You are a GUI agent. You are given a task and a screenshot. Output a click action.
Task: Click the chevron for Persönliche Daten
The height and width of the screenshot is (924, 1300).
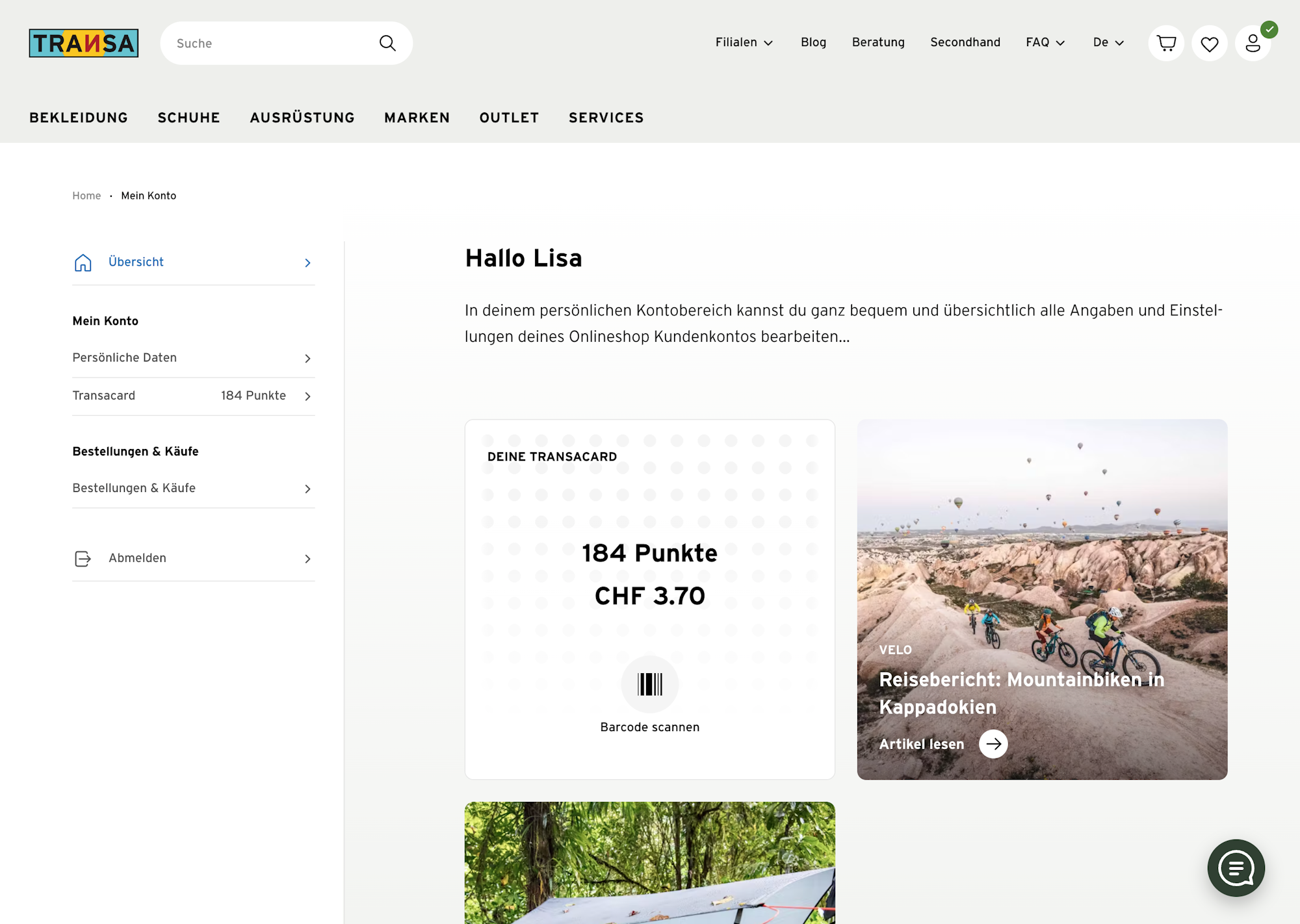coord(307,359)
